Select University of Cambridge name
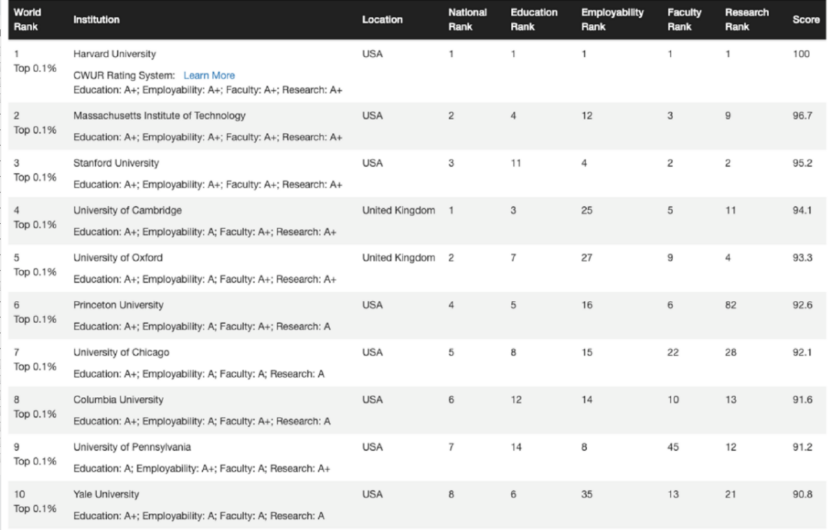Screen dimensions: 831x530 coord(127,210)
